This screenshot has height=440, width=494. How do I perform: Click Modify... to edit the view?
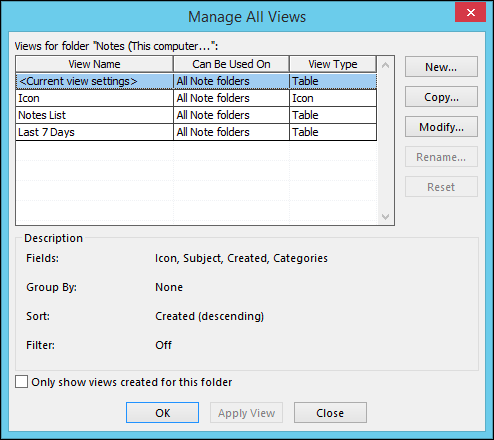tap(441, 127)
